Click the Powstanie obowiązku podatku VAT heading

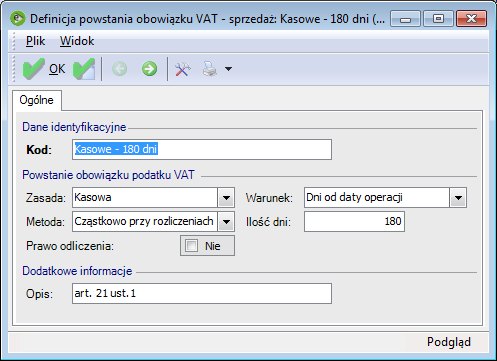pos(108,175)
